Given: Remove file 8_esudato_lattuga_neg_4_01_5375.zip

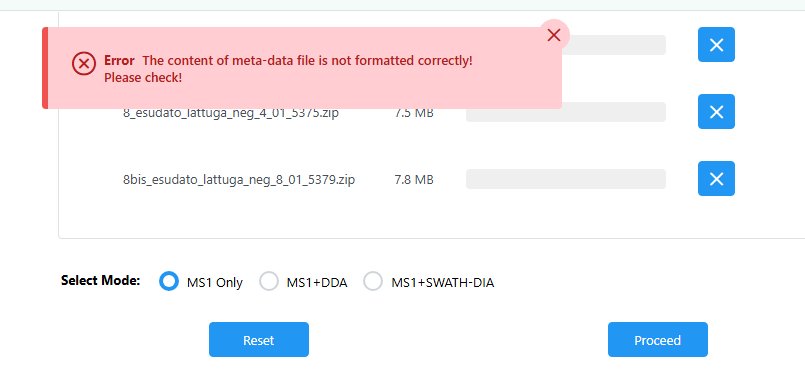Looking at the screenshot, I should (x=716, y=111).
